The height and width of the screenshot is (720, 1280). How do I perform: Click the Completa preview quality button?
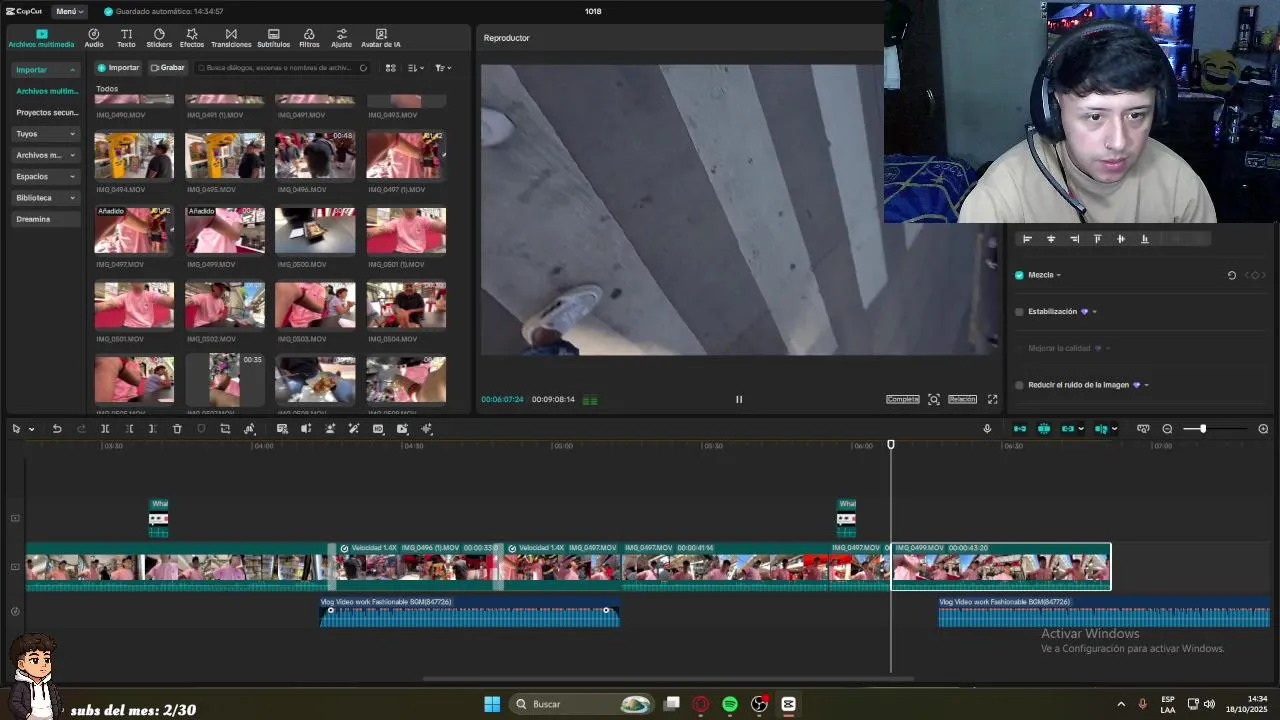(902, 399)
